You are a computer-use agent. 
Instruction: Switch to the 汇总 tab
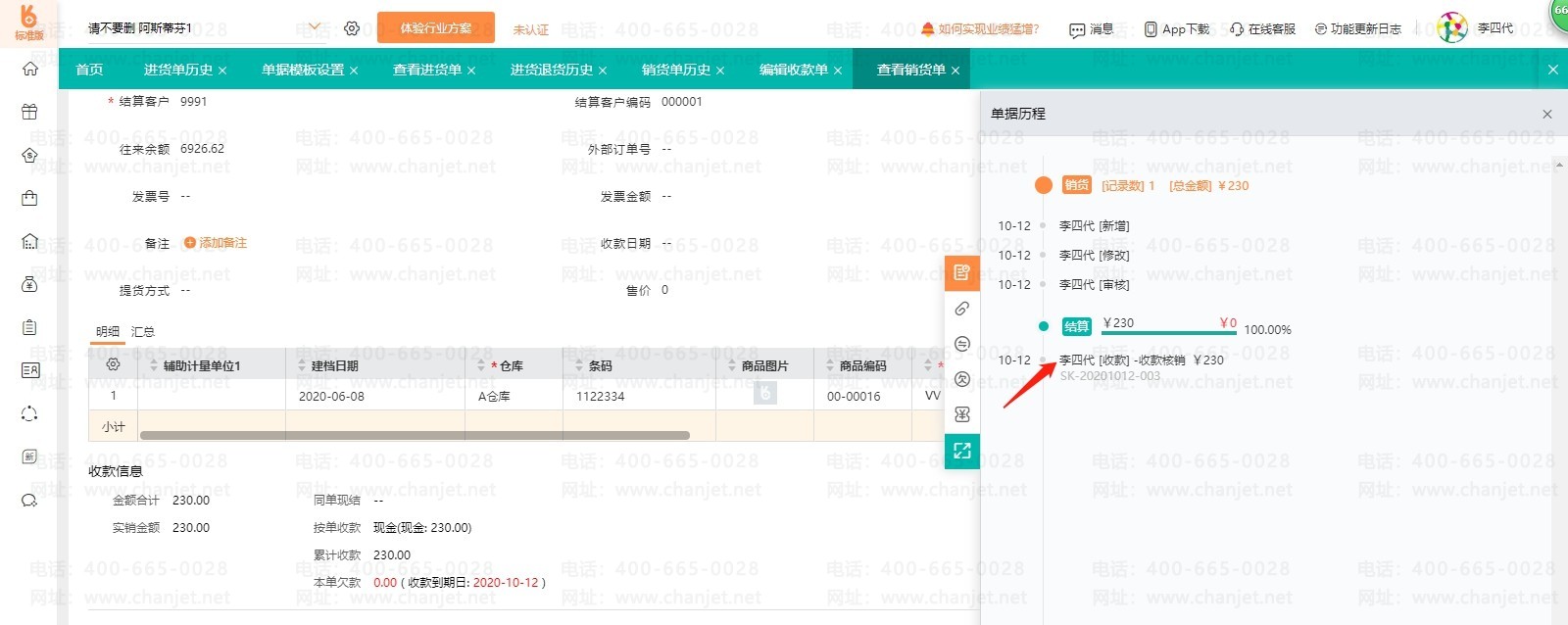143,332
